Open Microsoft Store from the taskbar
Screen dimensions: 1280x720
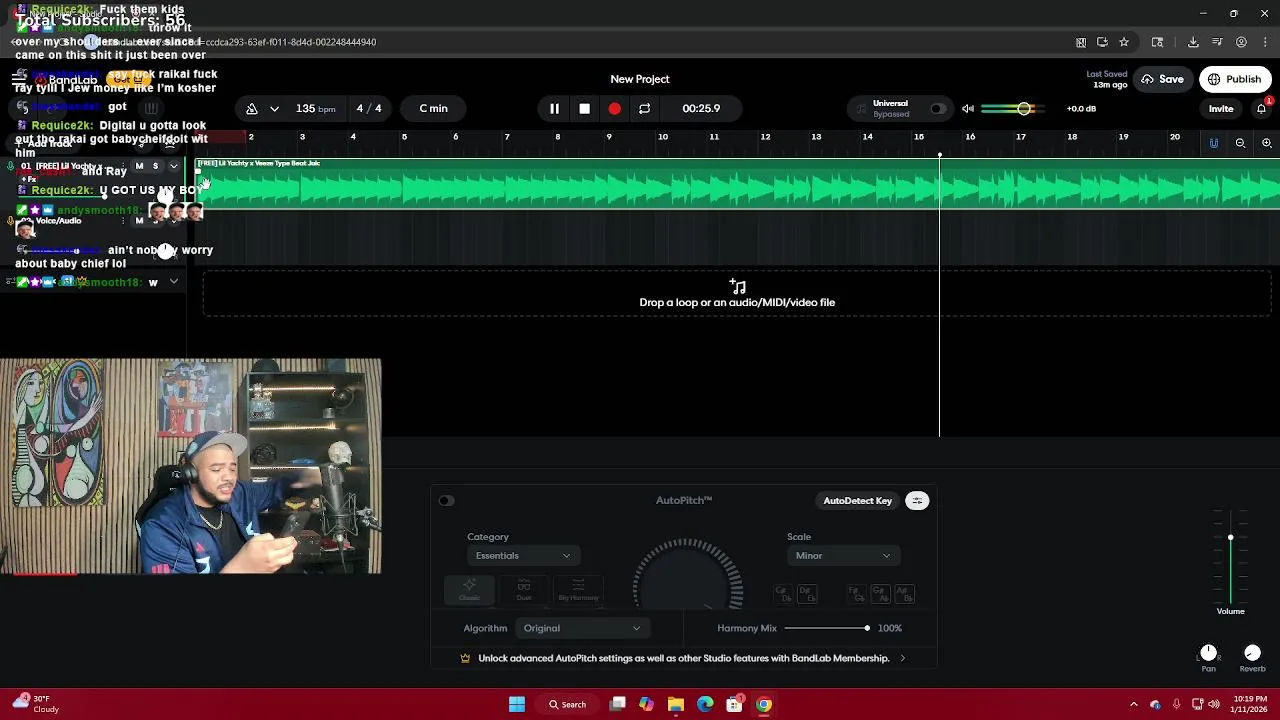[x=734, y=704]
